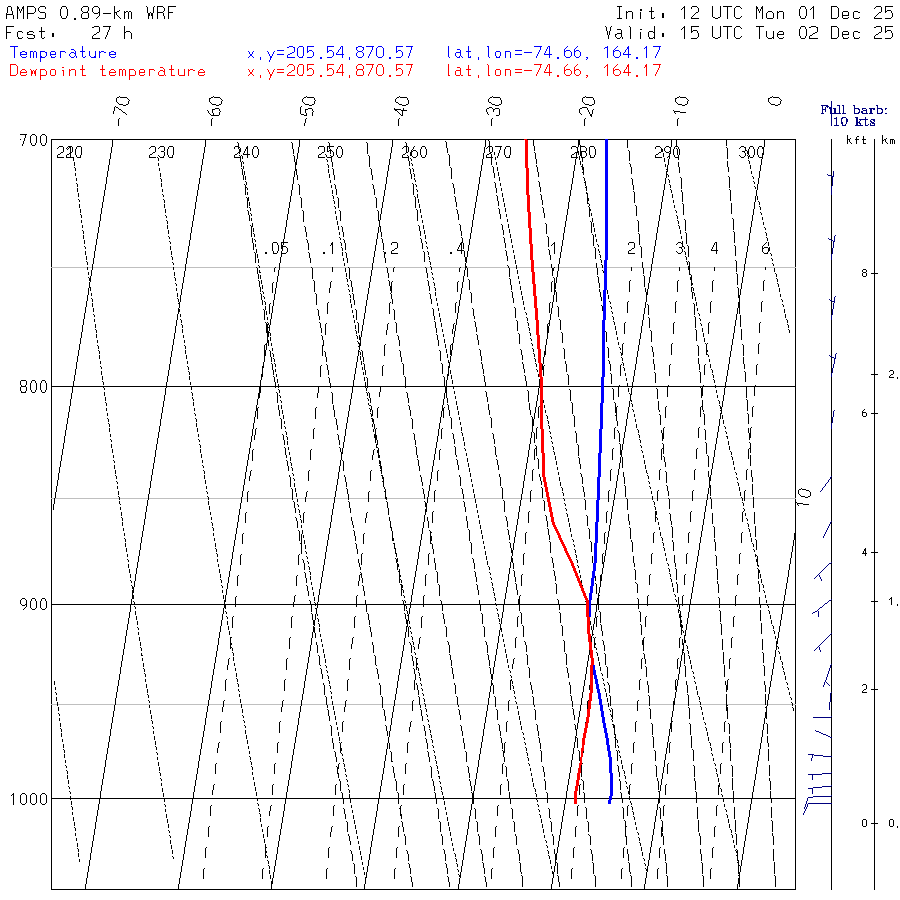Click the '300' potential temperature label
Viewport: 900px width, 900px height.
(x=751, y=152)
